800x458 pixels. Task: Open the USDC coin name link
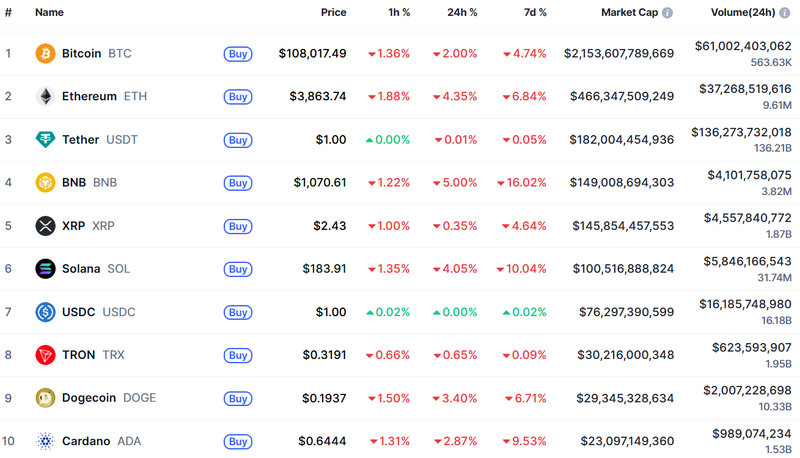pyautogui.click(x=78, y=312)
